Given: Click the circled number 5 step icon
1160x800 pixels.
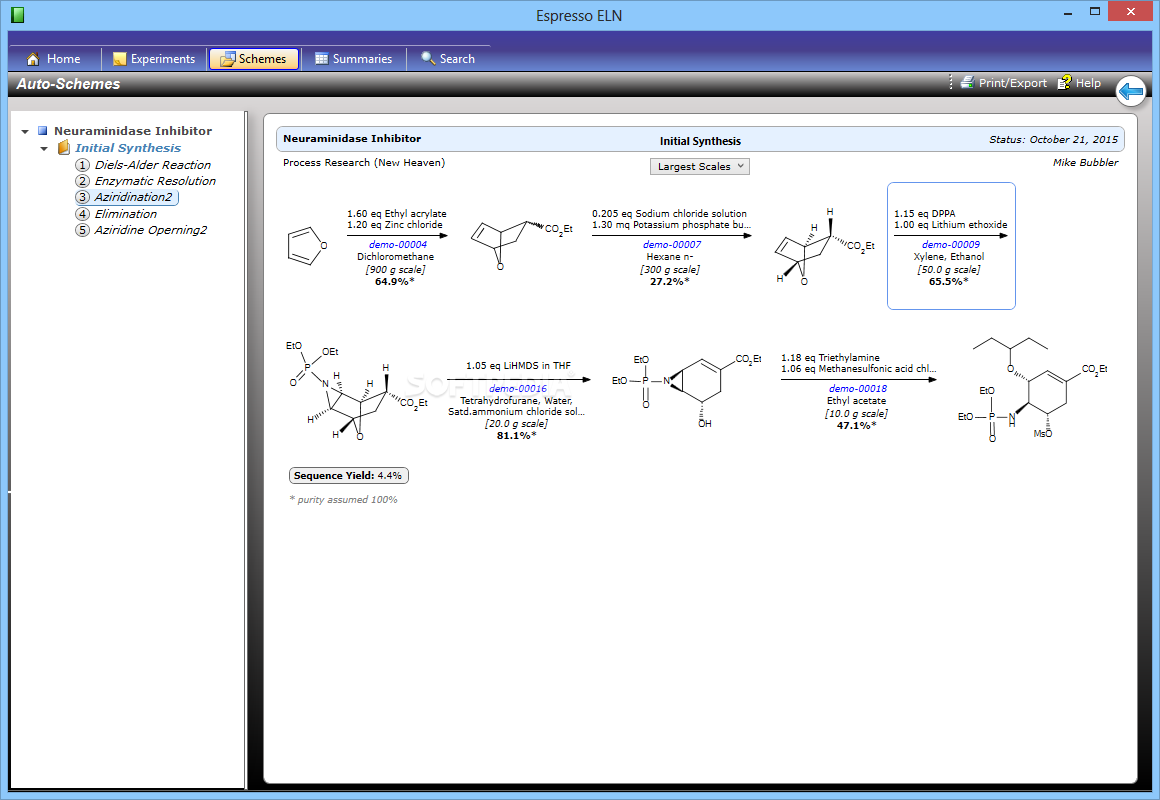Looking at the screenshot, I should point(82,230).
